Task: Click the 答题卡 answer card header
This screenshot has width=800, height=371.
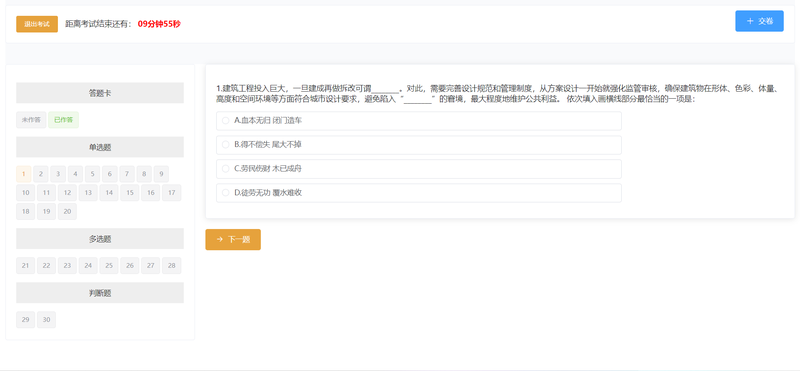Action: [x=100, y=93]
